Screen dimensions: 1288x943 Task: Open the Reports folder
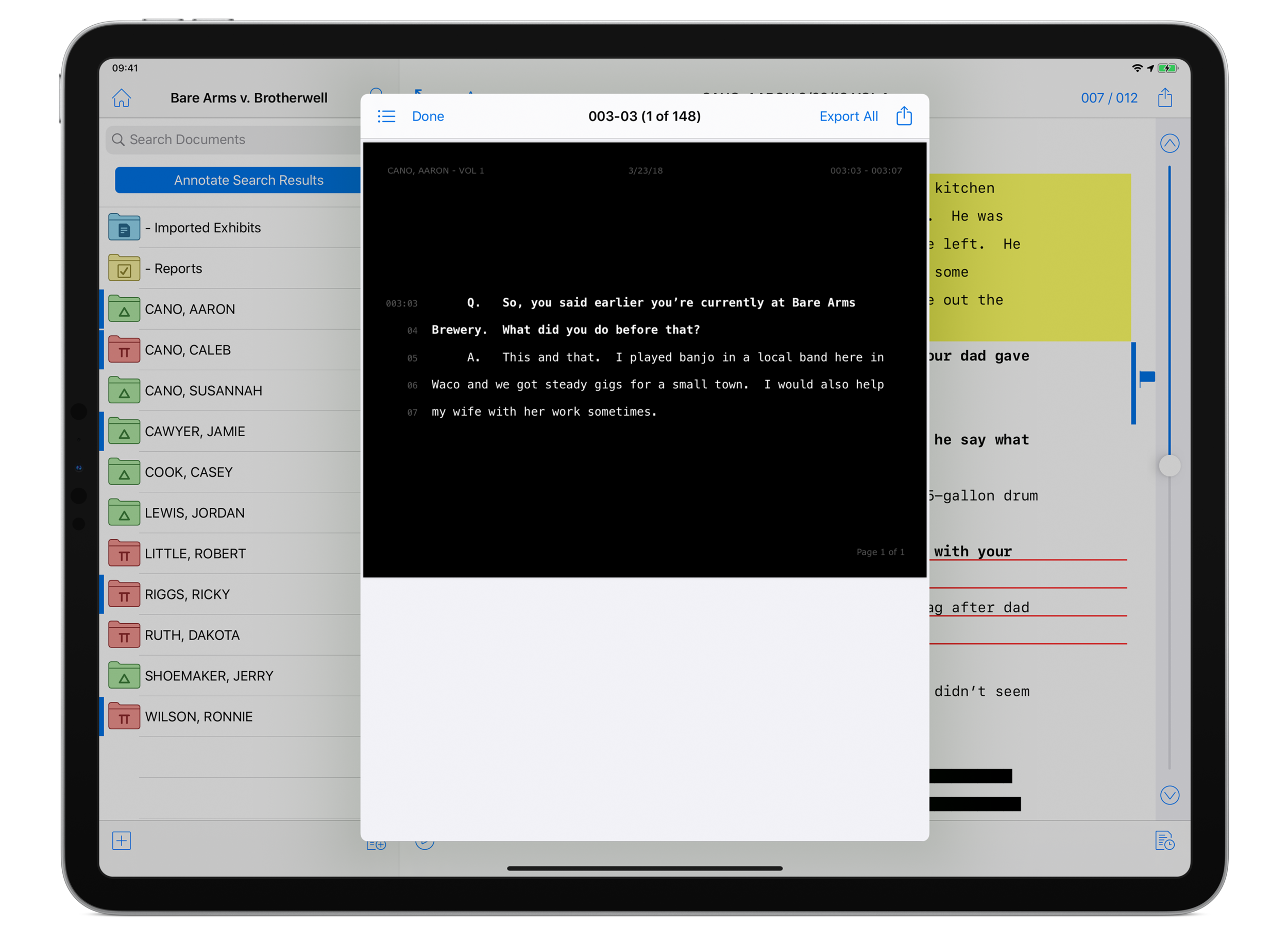(174, 268)
